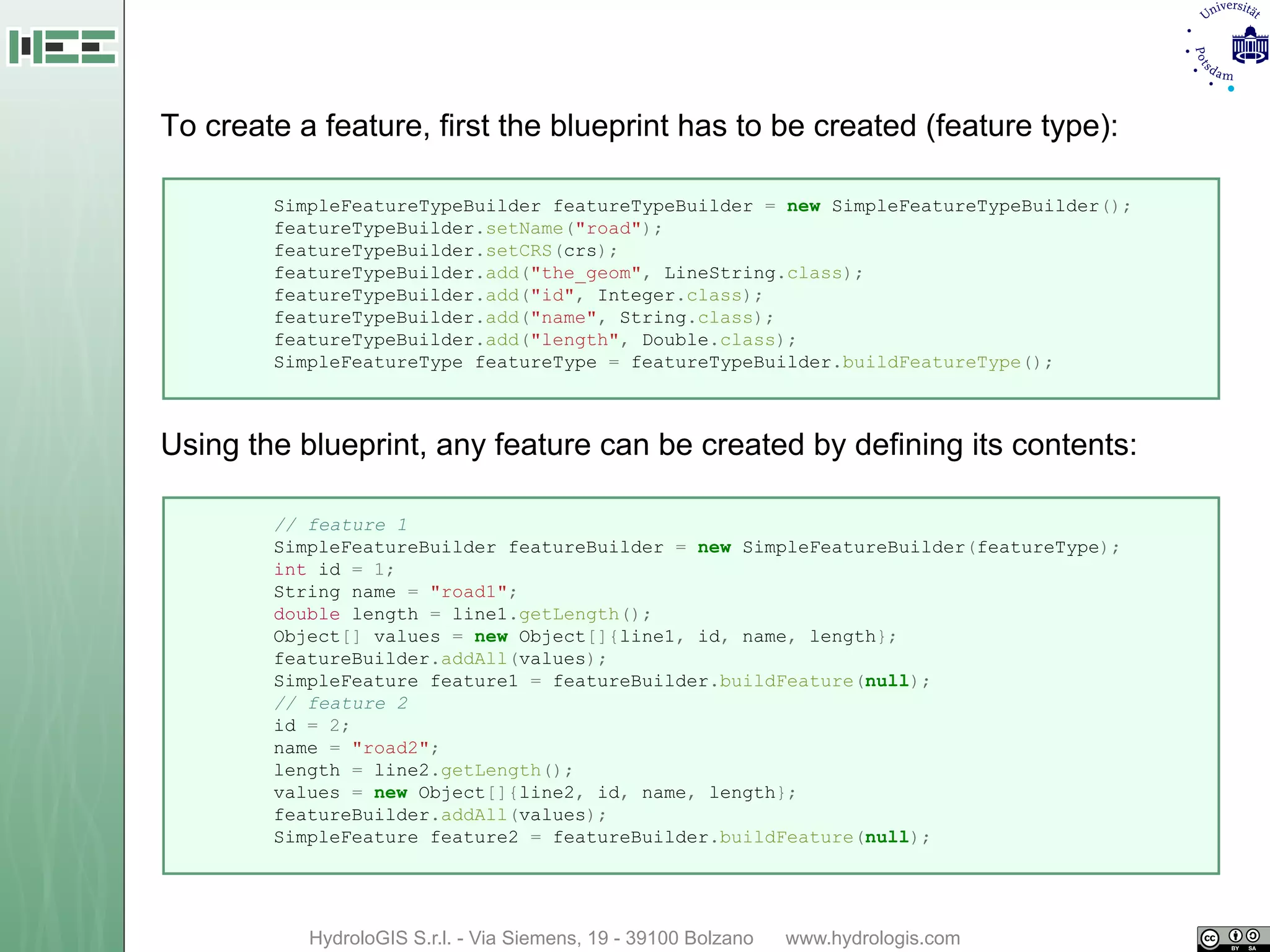
Task: Click the new SimpleFeatureBuilder(featureType) line
Action: (x=697, y=547)
